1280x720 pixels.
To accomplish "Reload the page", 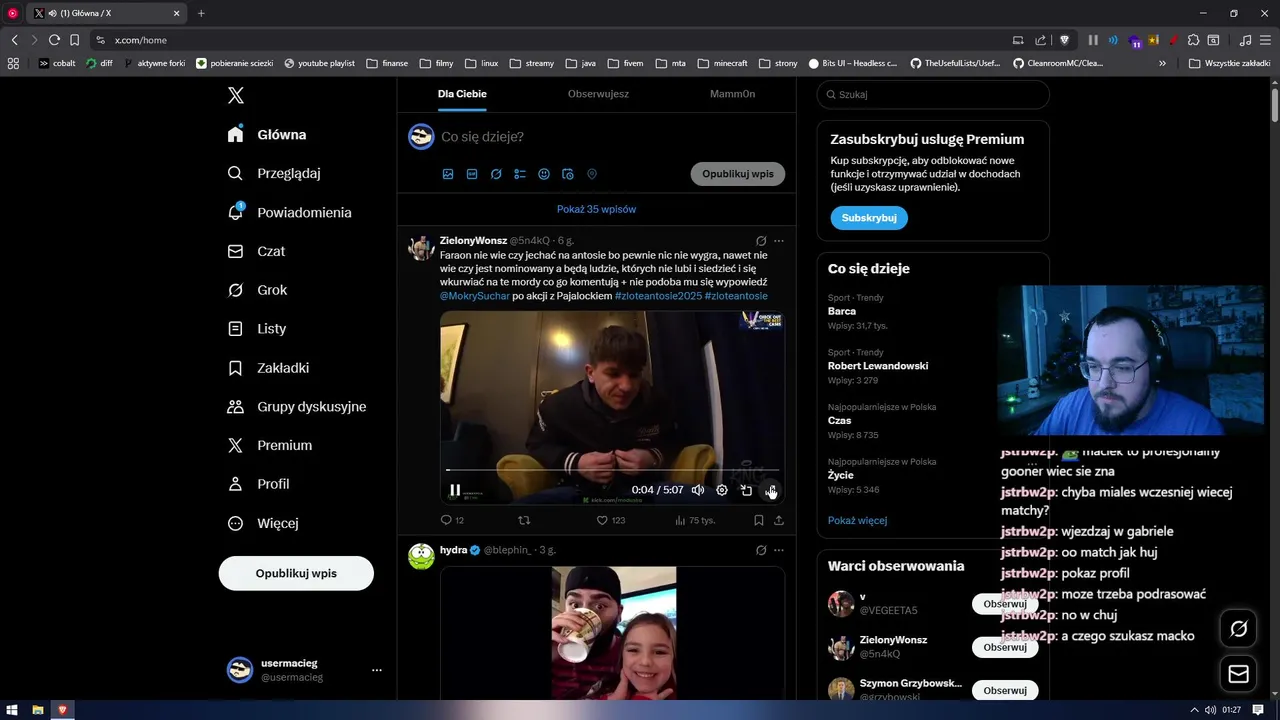I will 54,40.
